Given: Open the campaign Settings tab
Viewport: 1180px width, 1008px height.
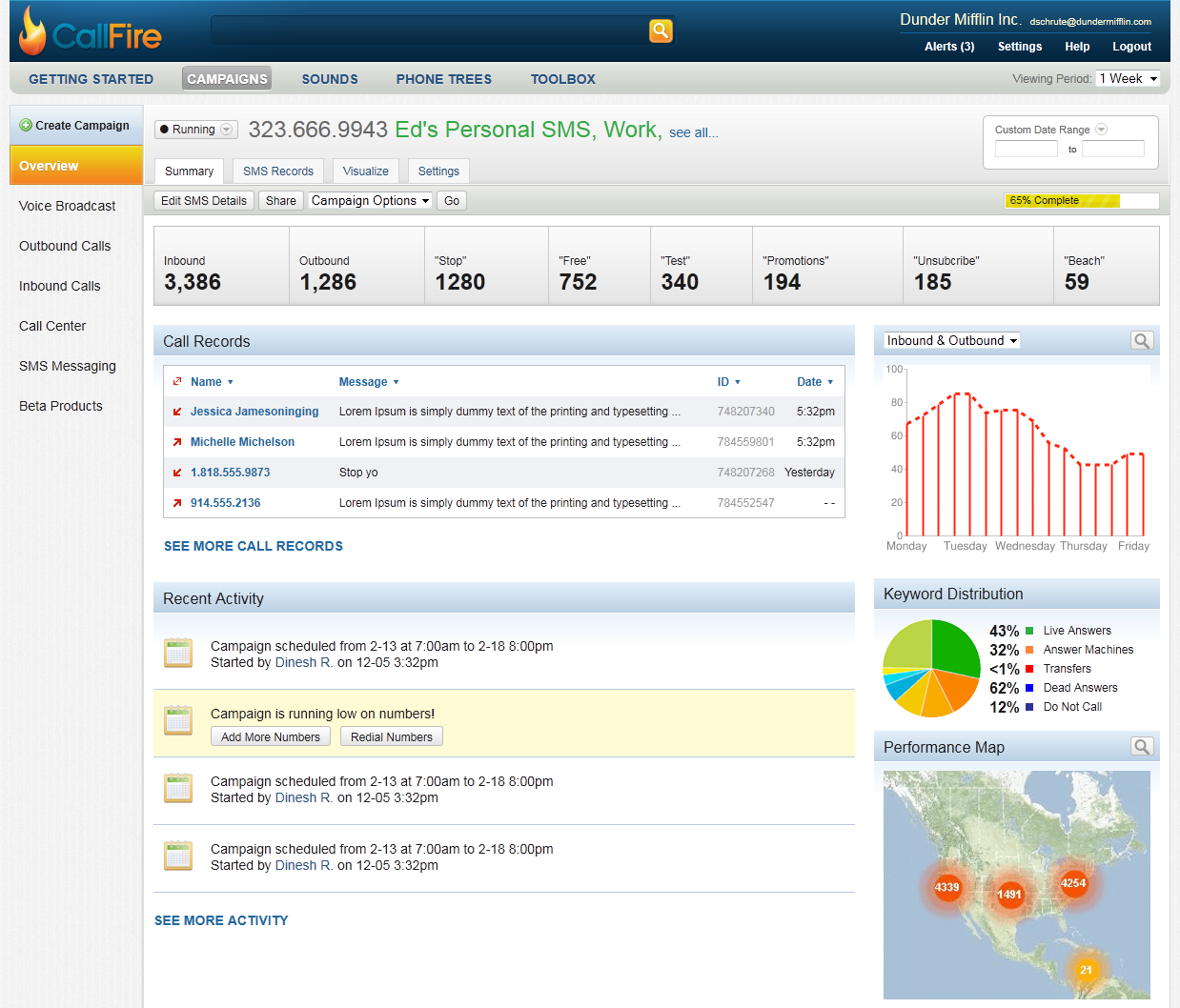Looking at the screenshot, I should pos(438,171).
